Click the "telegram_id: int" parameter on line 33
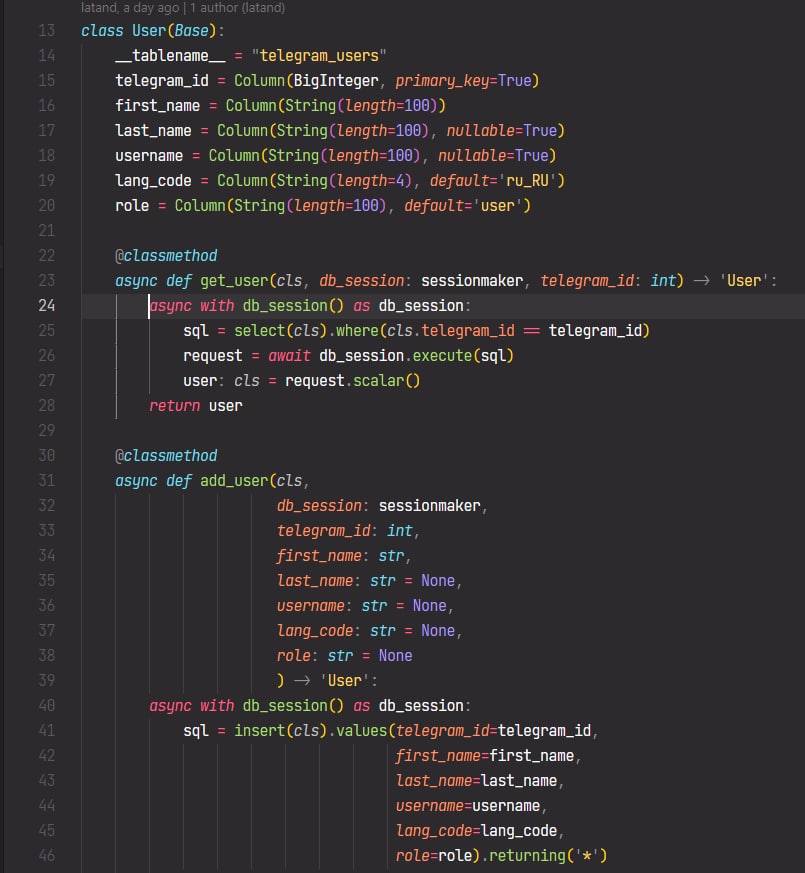Image resolution: width=805 pixels, height=873 pixels. point(345,531)
